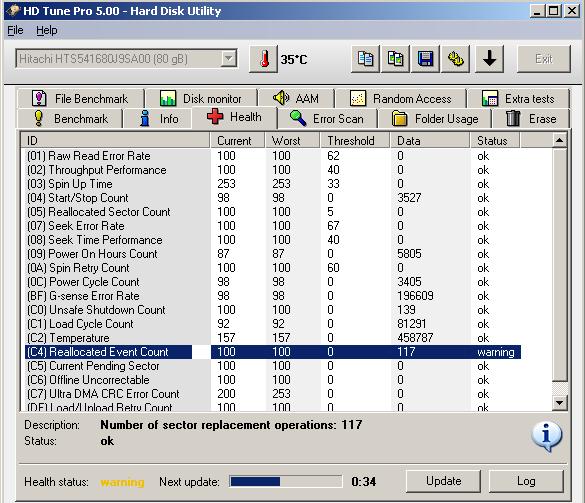Select the Power Cycle Count row
The height and width of the screenshot is (503, 585).
[x=272, y=282]
